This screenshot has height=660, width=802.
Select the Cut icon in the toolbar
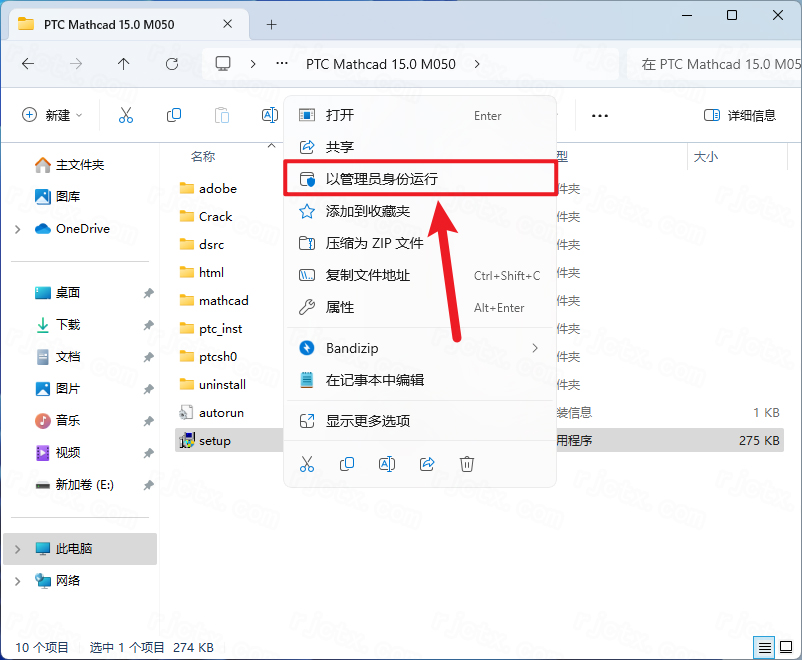point(126,115)
